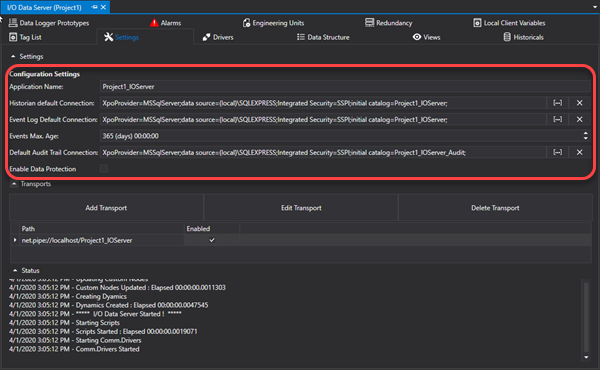Screen dimensions: 600x370
Task: Open the Alarms tab with warning icon
Action: point(165,23)
